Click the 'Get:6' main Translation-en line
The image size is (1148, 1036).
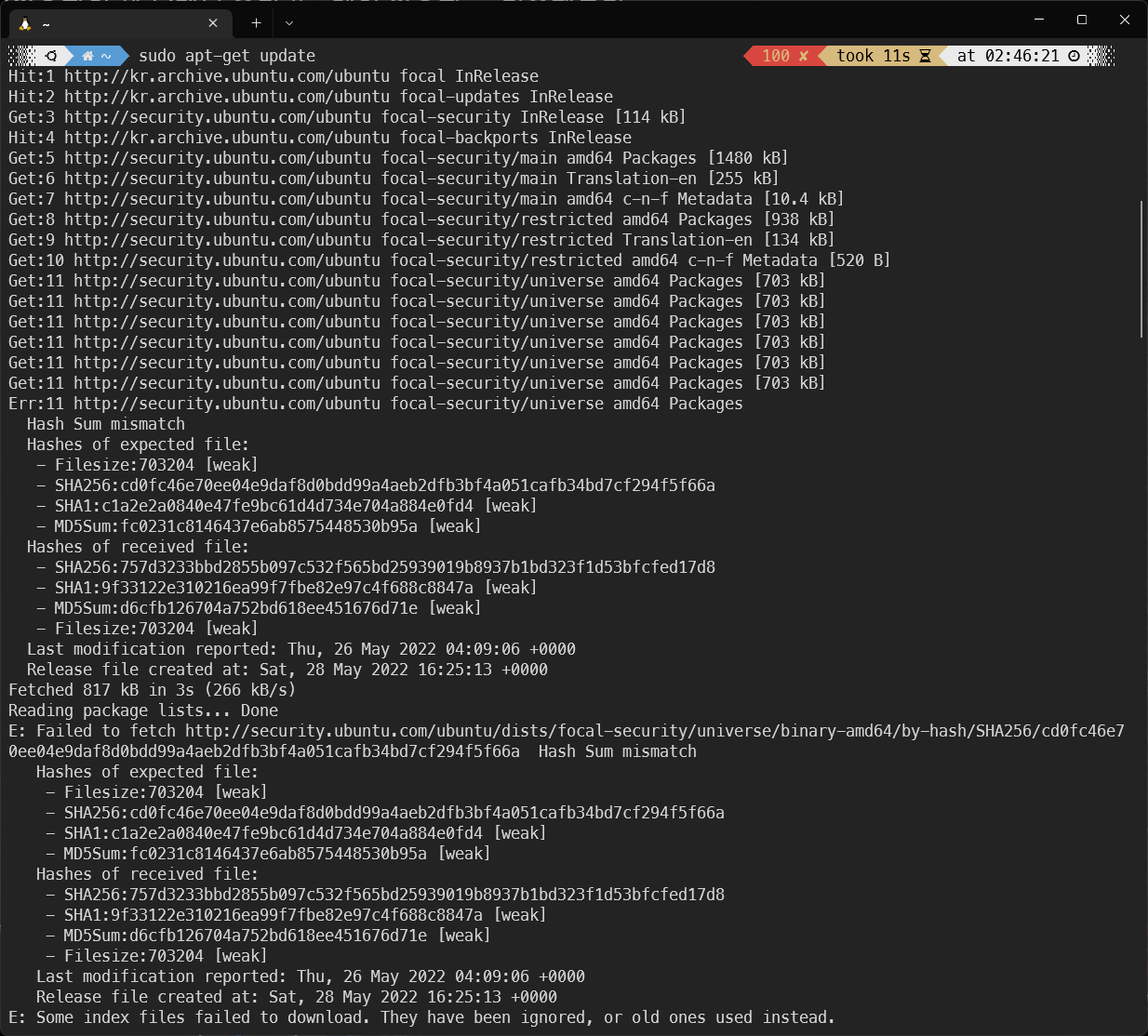click(x=394, y=179)
